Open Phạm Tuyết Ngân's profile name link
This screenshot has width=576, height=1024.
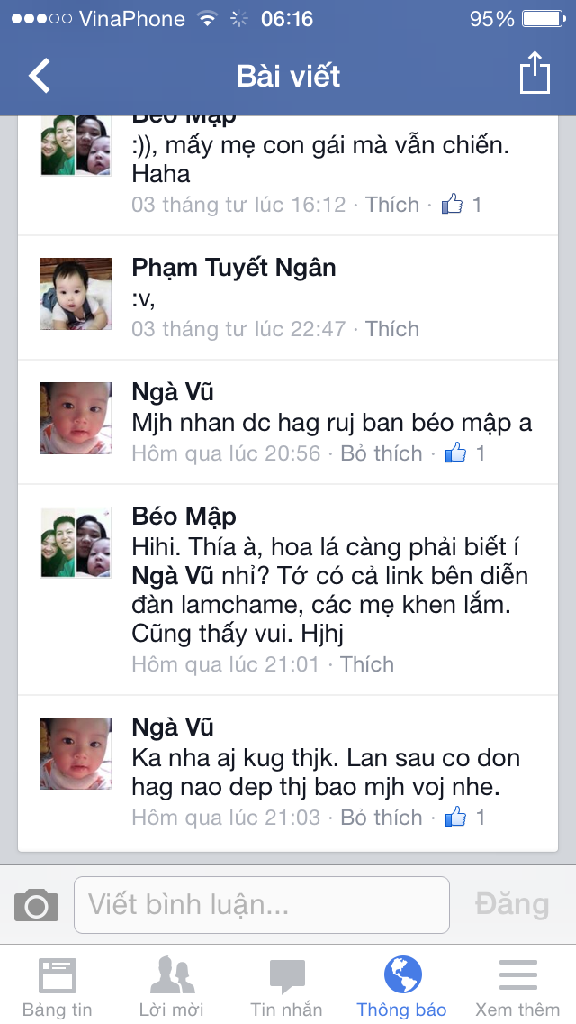(234, 268)
